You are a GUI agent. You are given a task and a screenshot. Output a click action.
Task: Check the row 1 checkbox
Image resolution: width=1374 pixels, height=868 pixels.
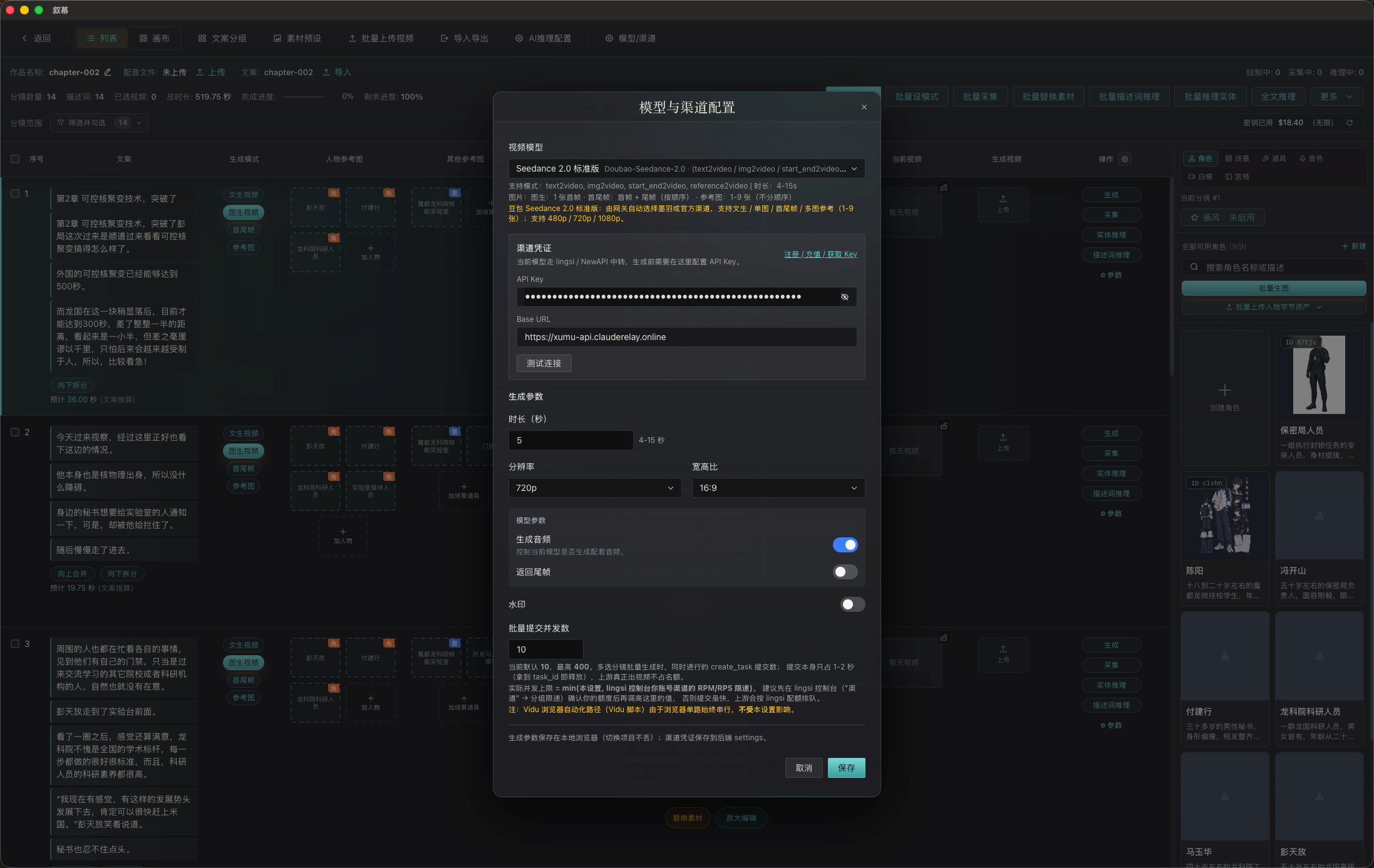click(x=15, y=194)
